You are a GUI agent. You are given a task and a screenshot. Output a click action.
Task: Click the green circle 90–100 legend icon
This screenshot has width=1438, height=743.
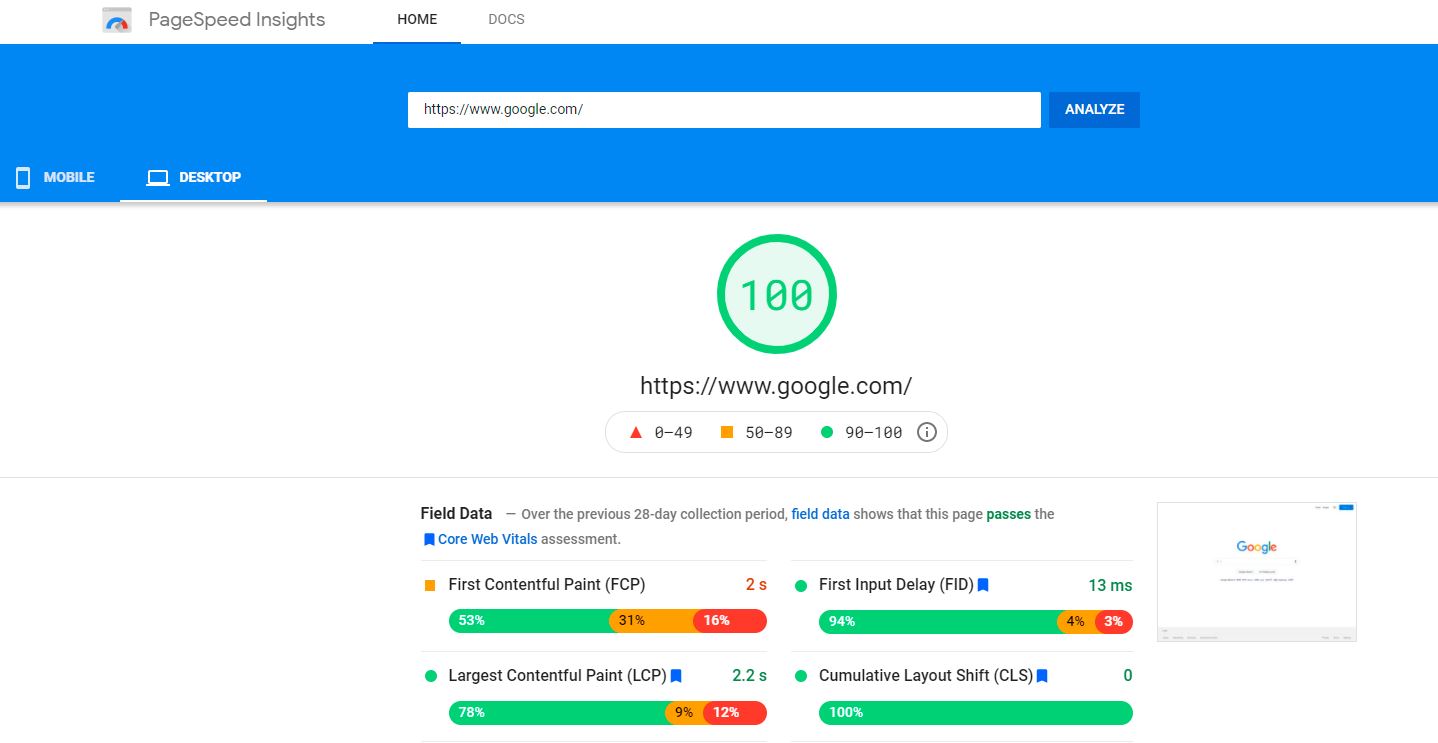click(826, 432)
